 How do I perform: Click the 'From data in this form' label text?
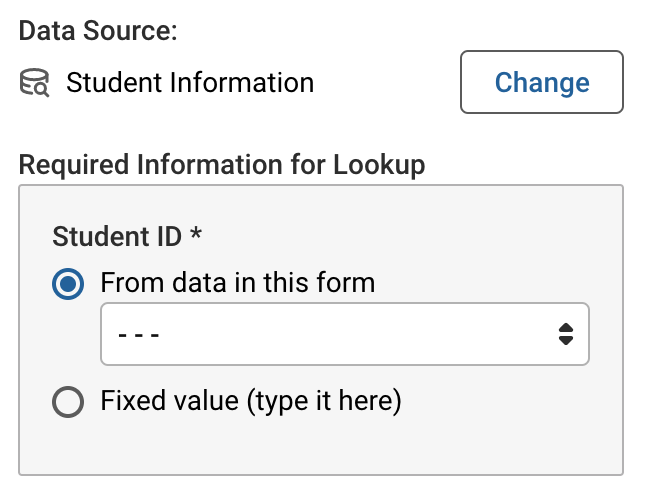coord(237,283)
